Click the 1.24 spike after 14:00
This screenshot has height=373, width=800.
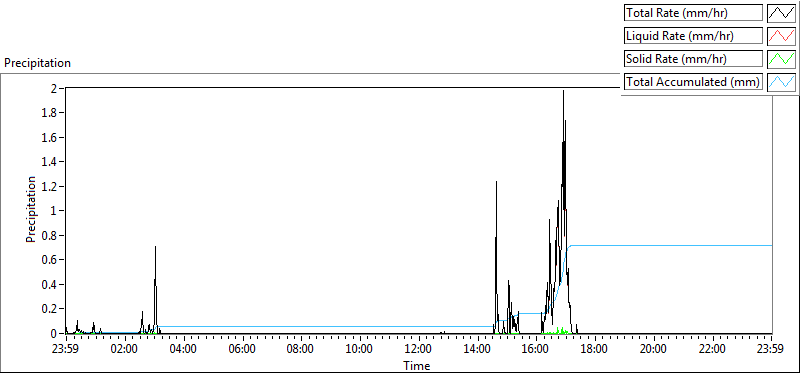coord(496,183)
